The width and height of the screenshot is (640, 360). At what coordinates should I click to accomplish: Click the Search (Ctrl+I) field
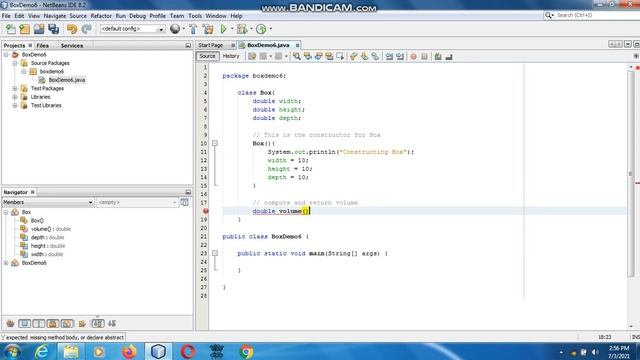[x=591, y=15]
